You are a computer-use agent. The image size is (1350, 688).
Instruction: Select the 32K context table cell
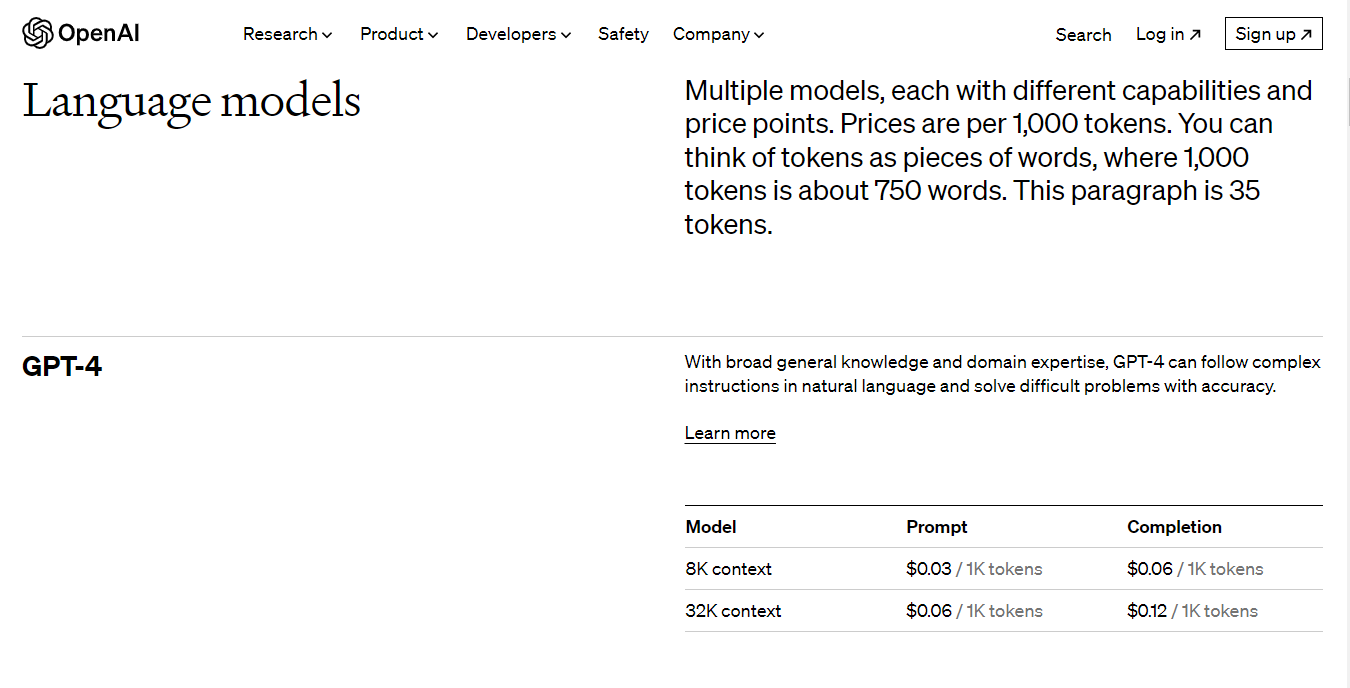(733, 611)
